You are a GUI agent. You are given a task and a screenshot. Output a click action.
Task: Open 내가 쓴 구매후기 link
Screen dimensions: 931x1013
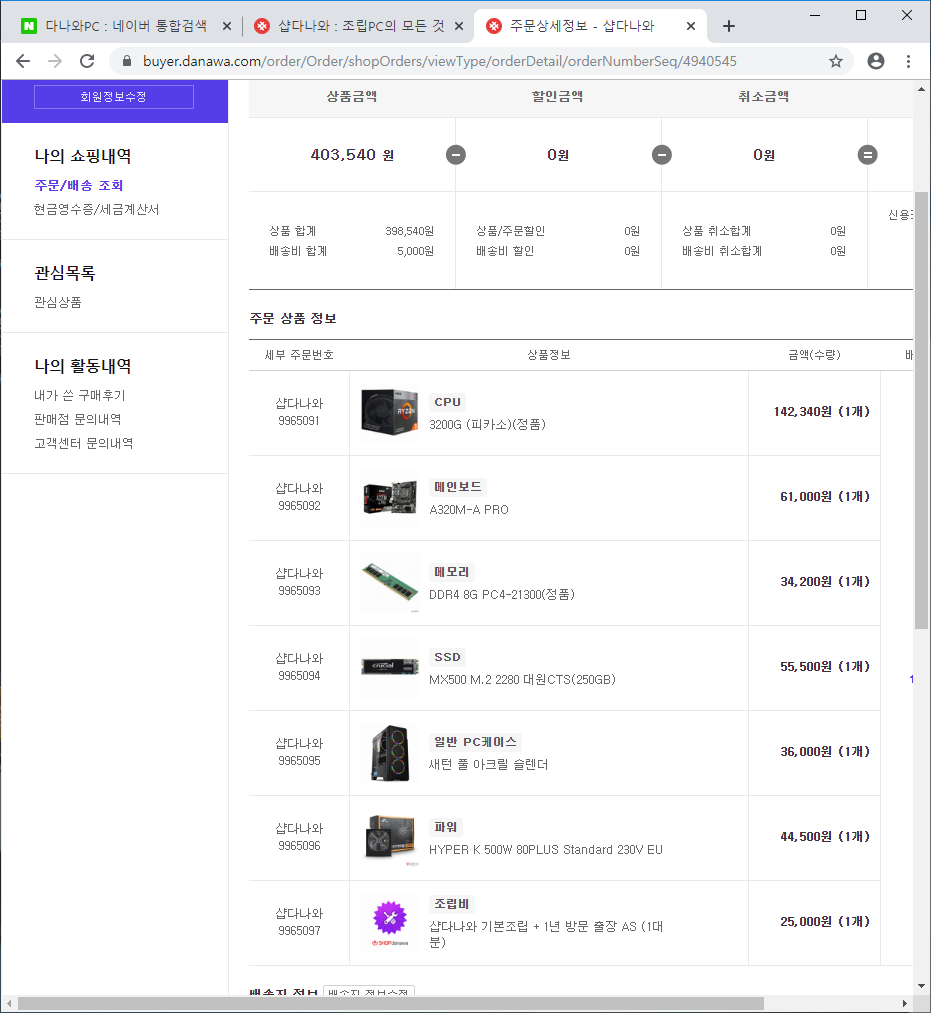coord(80,395)
